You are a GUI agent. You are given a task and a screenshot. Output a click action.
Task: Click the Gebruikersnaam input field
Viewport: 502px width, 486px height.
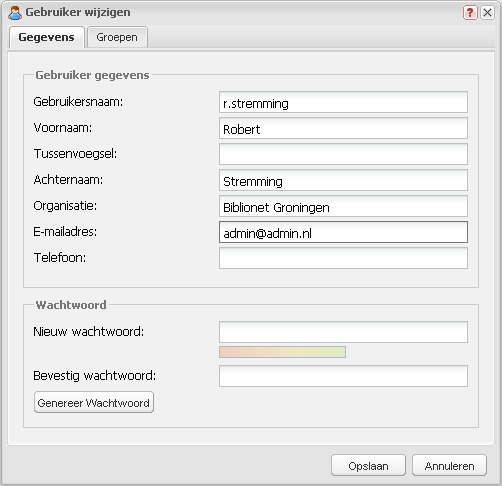[343, 102]
